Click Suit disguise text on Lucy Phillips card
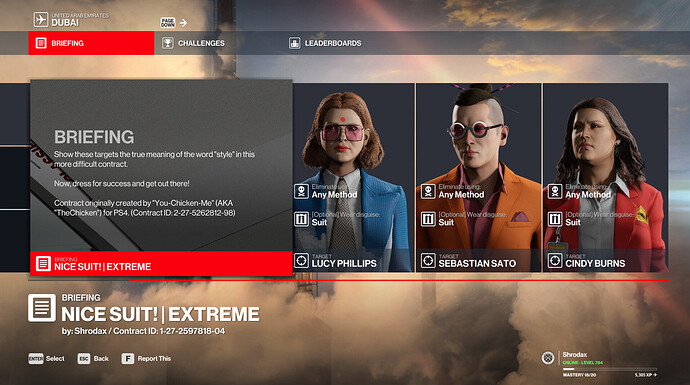 [x=319, y=222]
